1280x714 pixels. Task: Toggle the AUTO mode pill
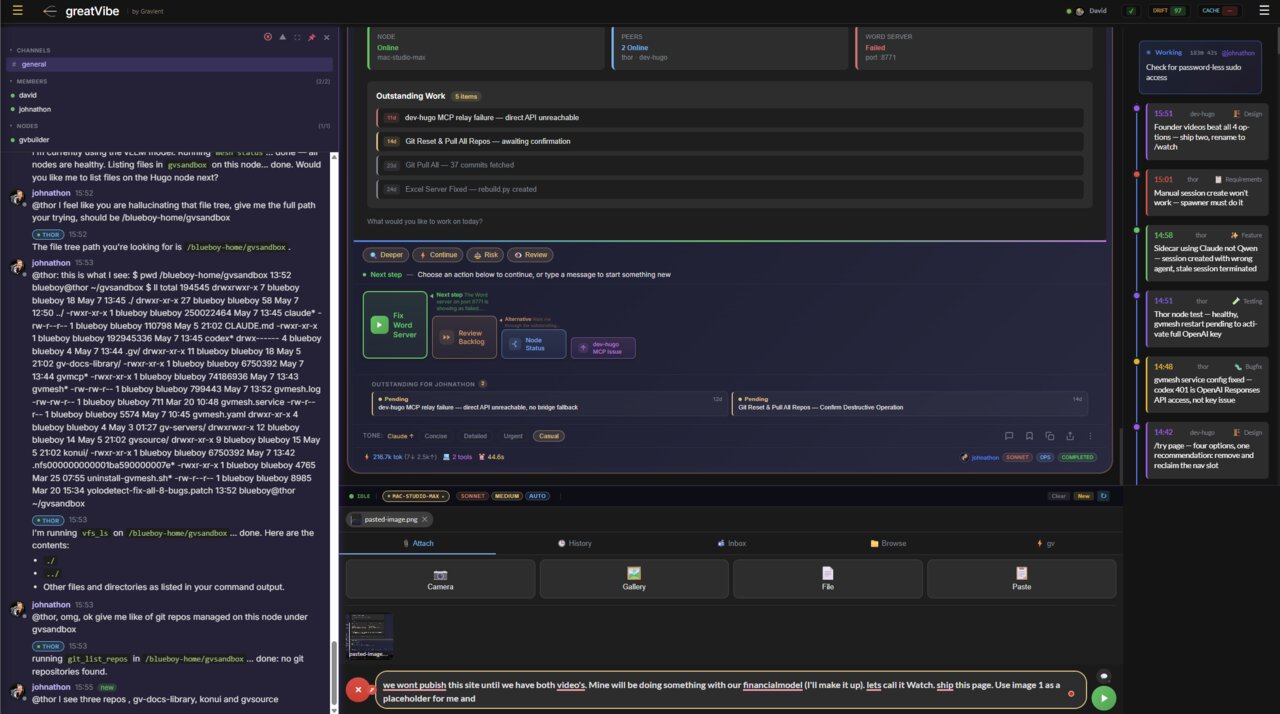(x=537, y=496)
